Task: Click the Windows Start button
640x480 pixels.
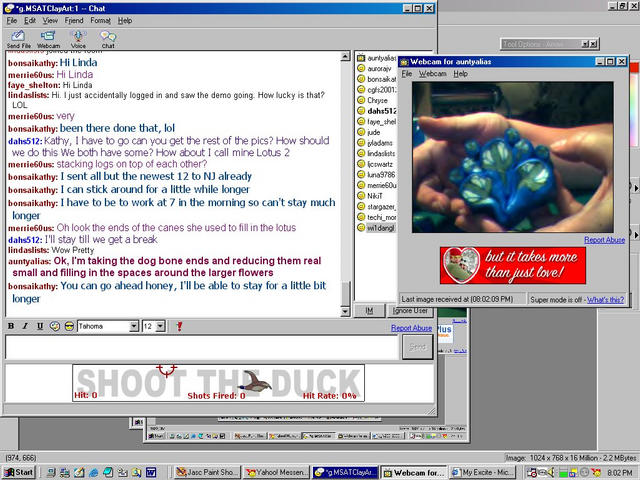Action: click(x=19, y=472)
